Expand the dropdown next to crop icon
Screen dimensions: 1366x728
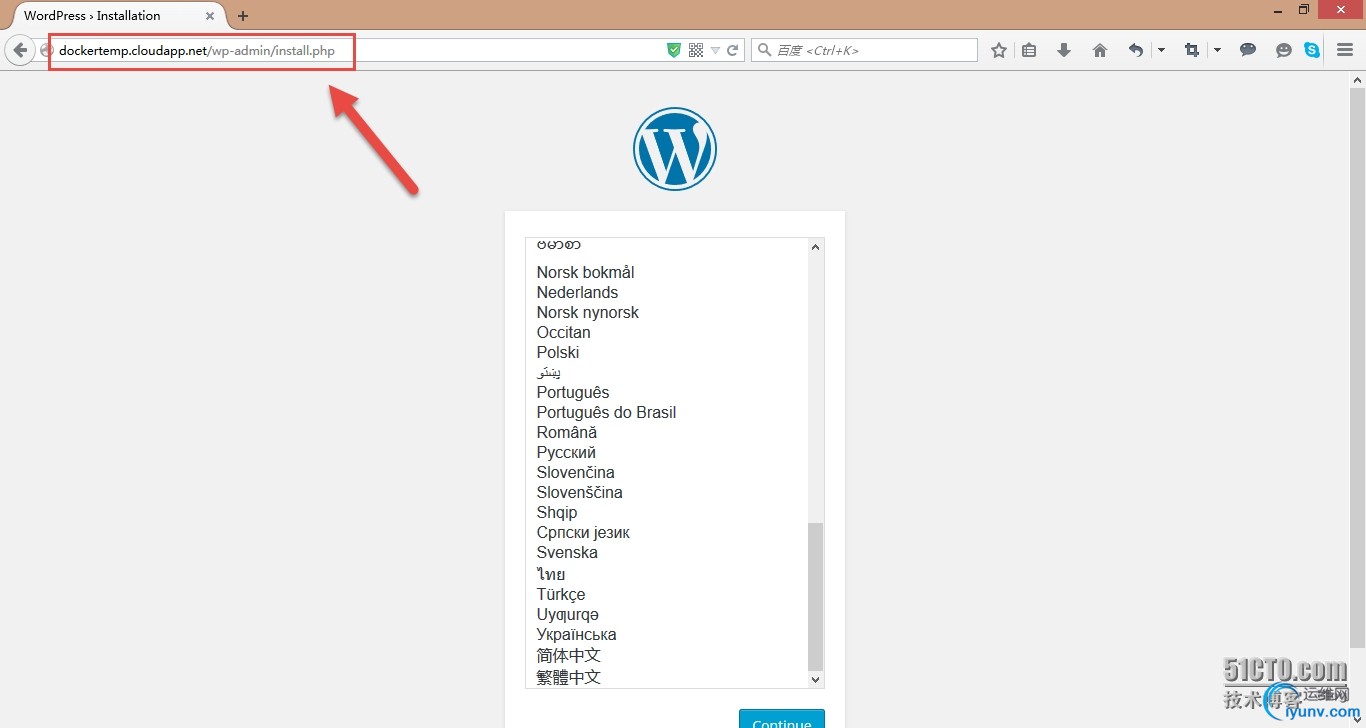tap(1217, 50)
